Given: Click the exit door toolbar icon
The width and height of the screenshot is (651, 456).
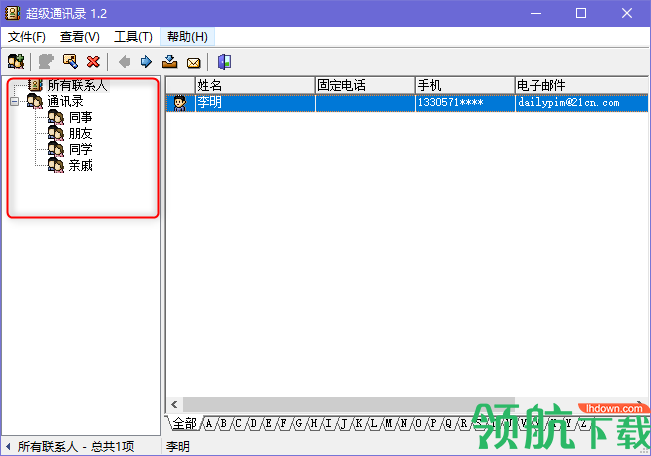Looking at the screenshot, I should tap(224, 62).
